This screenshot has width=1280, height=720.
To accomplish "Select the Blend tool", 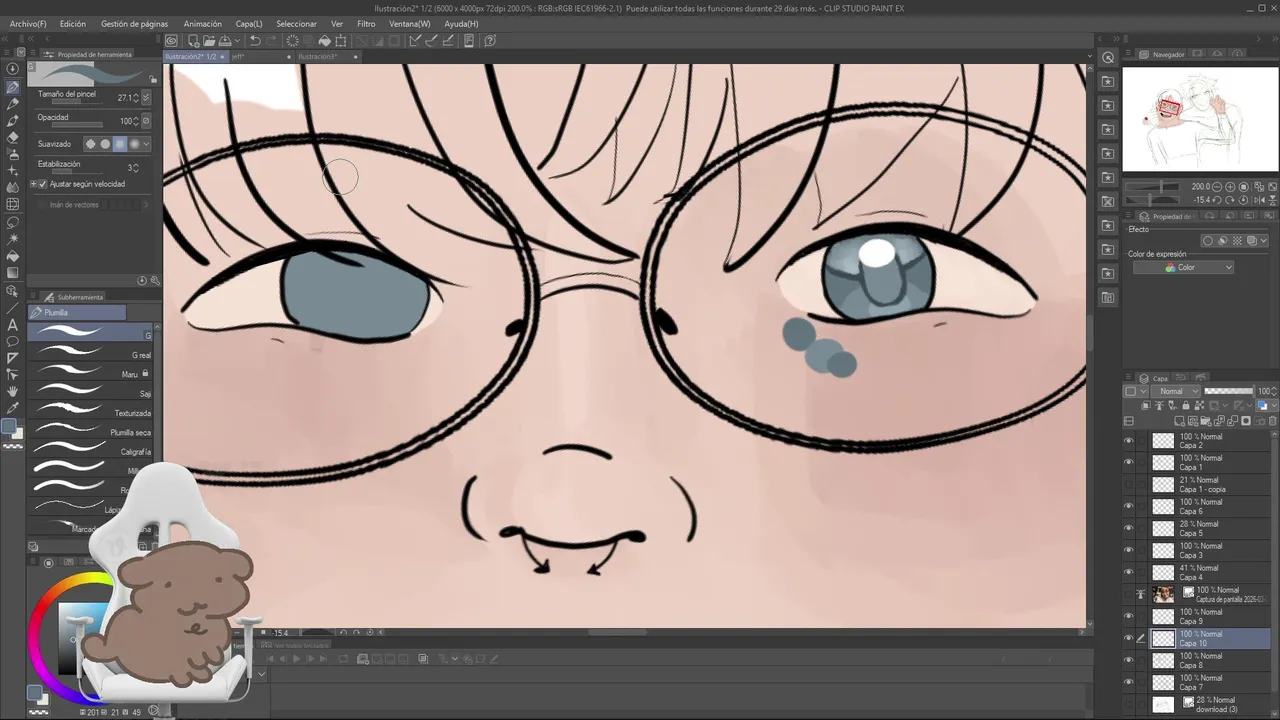I will tap(13, 187).
